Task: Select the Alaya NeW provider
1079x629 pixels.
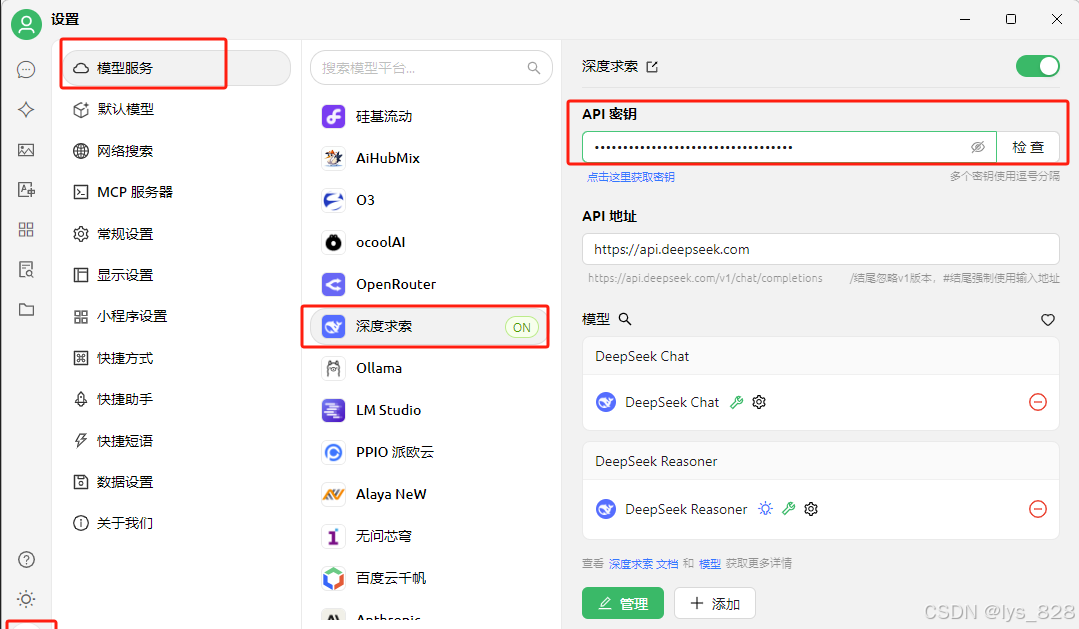Action: pos(431,494)
